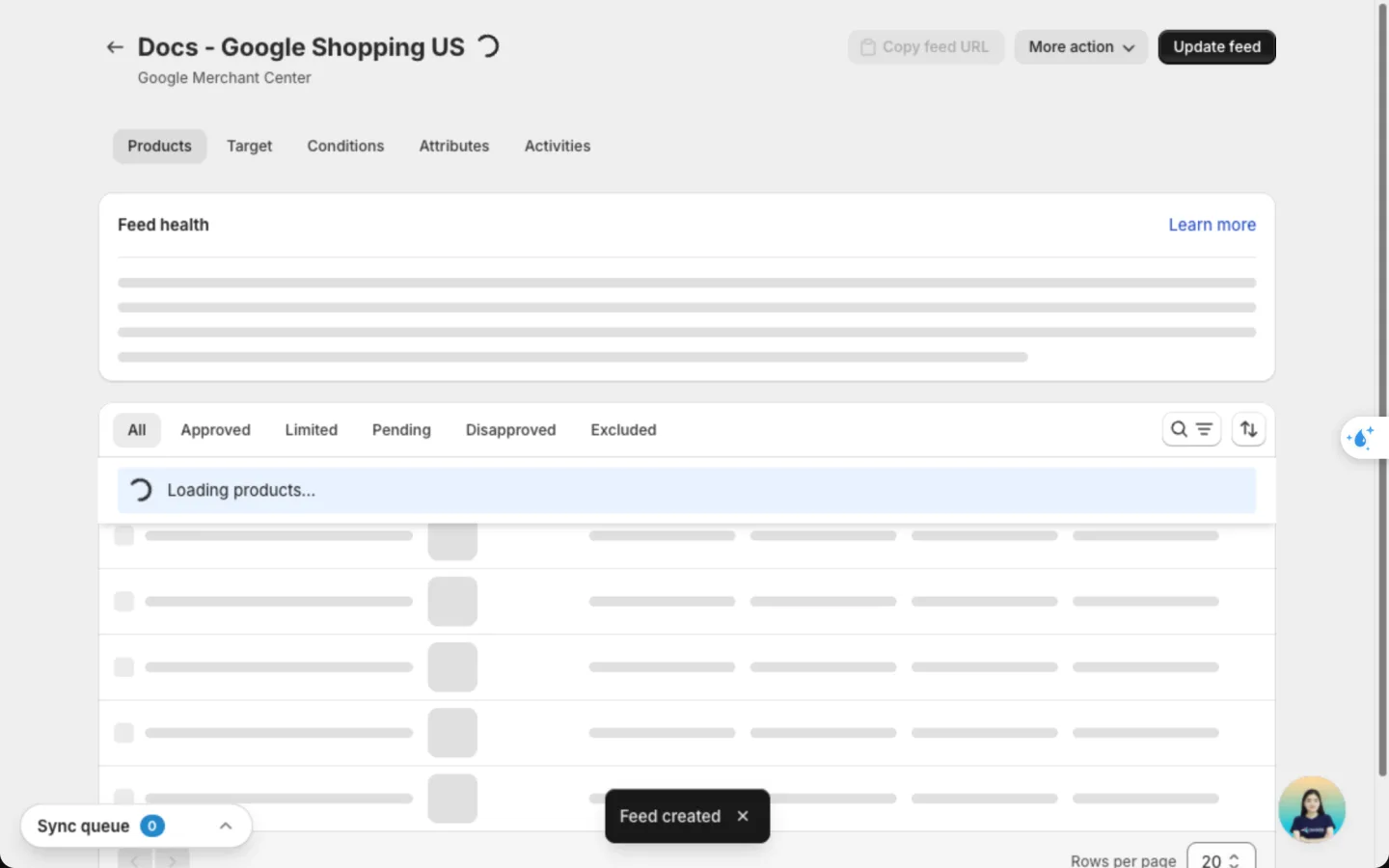This screenshot has height=868, width=1389.
Task: Open the Conditions tab
Action: [x=345, y=147]
